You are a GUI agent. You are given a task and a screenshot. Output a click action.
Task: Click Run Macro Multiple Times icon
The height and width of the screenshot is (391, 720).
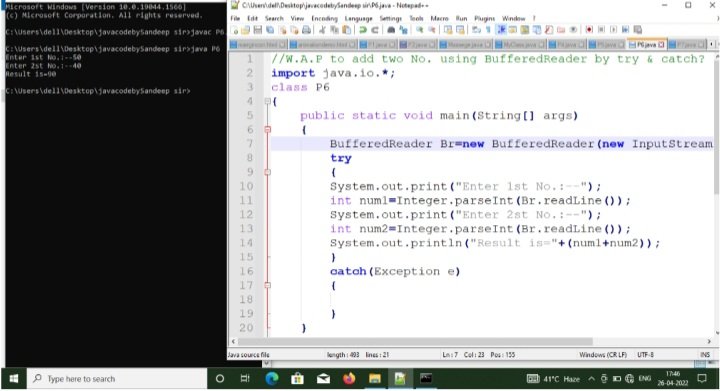pos(625,30)
